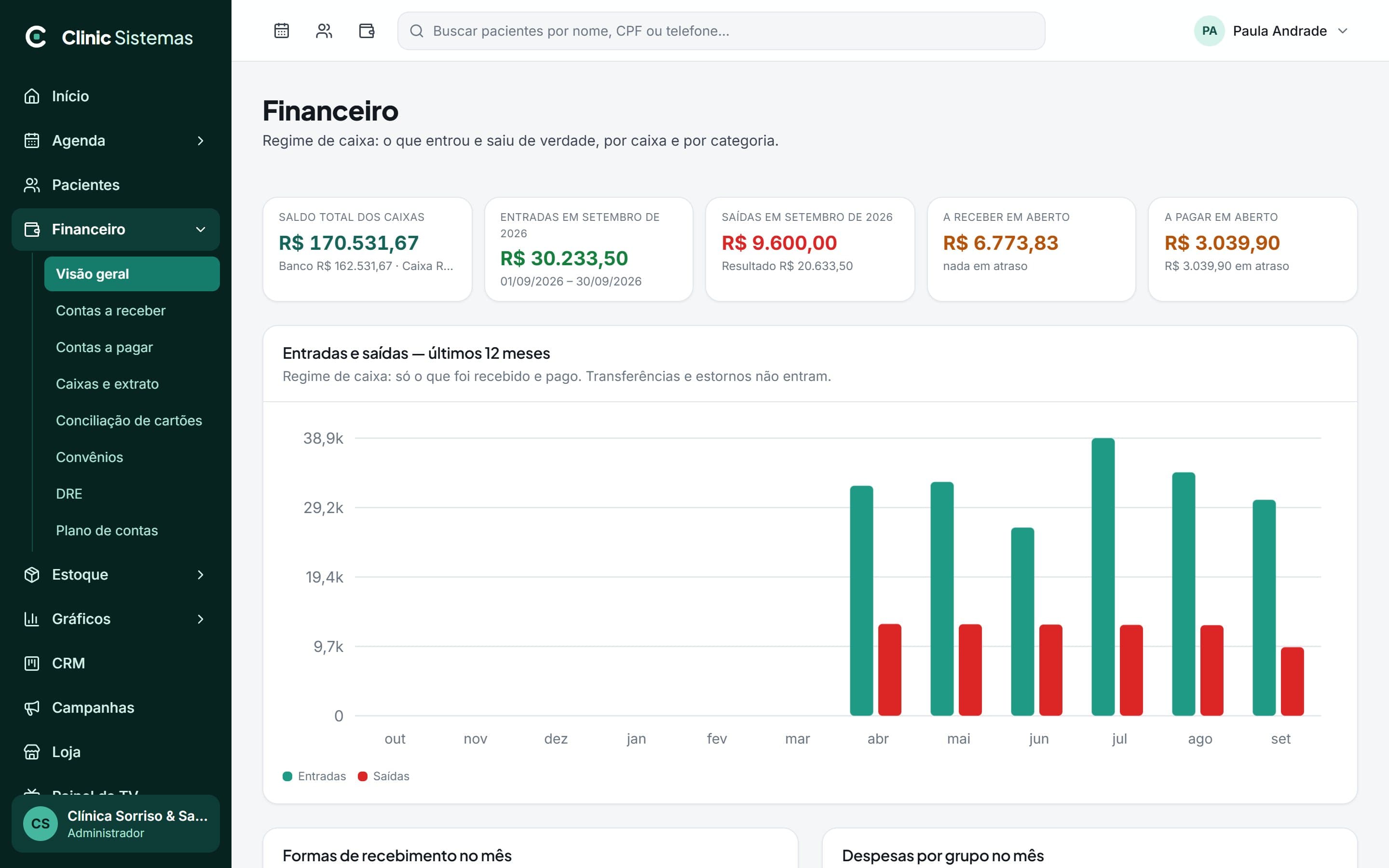Open the wallet shortcut icon in top bar
Viewport: 1389px width, 868px height.
click(367, 30)
